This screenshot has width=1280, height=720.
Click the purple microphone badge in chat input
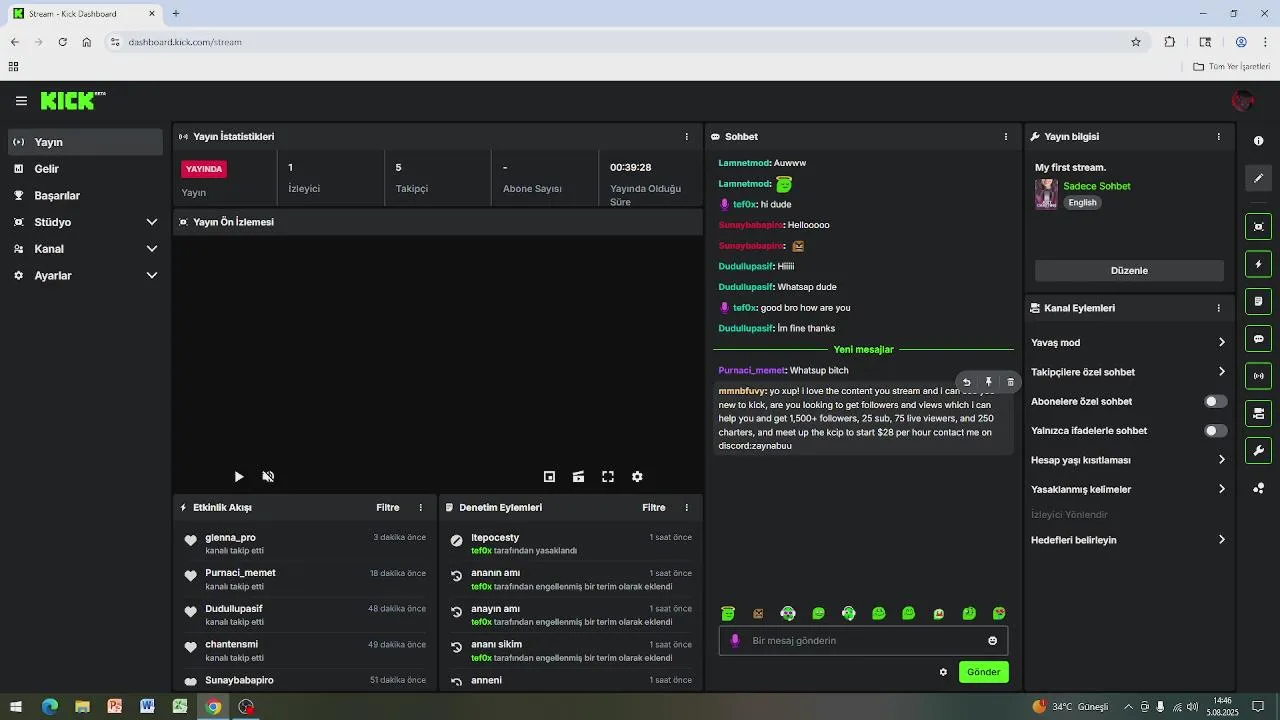[x=735, y=641]
